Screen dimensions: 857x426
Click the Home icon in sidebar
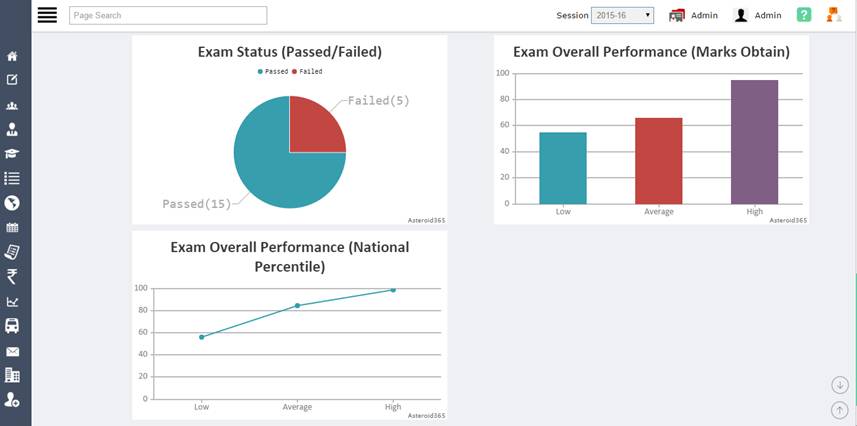(12, 56)
